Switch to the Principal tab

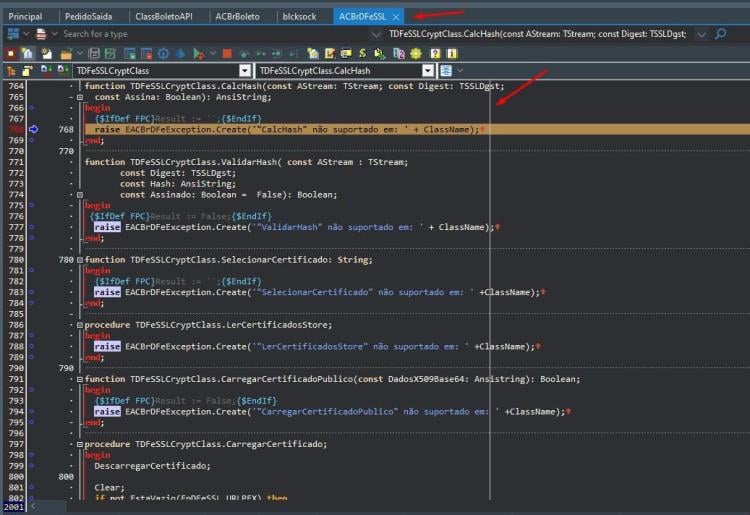coord(25,16)
